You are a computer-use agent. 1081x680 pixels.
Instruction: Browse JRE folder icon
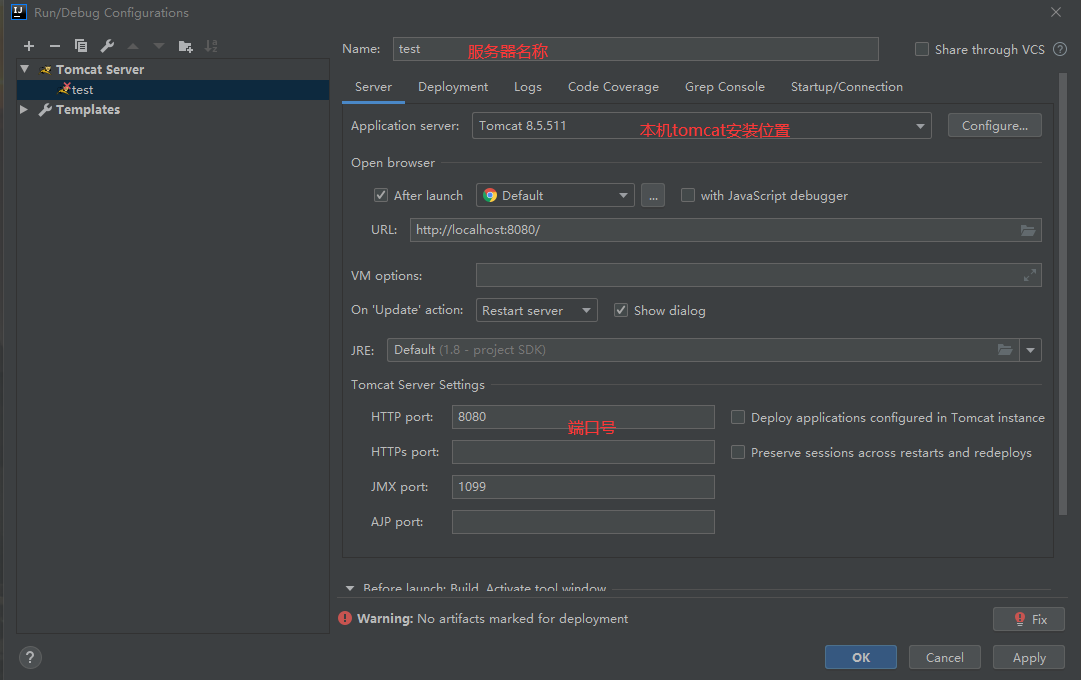[x=1005, y=350]
